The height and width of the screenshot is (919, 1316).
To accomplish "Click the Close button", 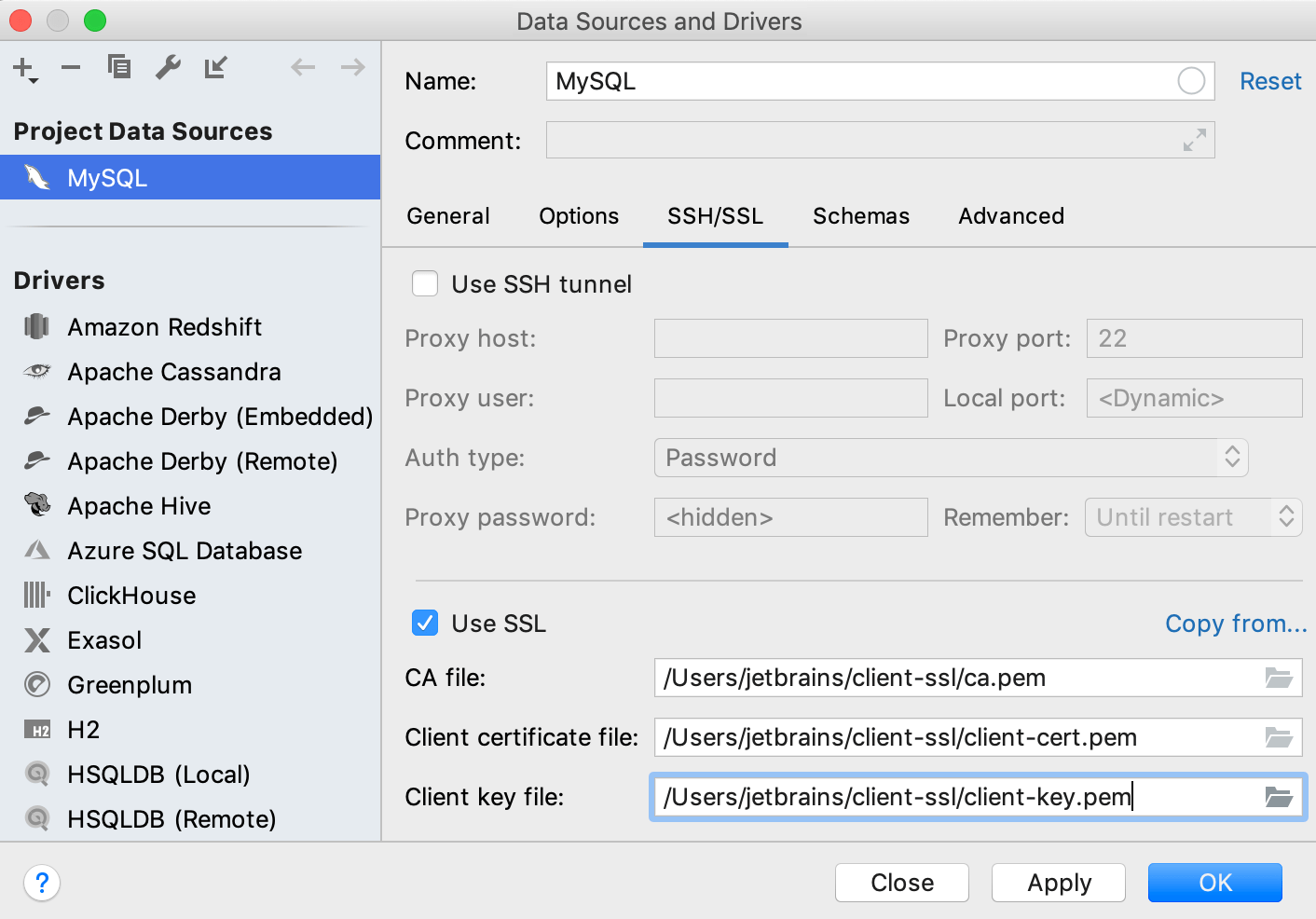I will point(902,883).
